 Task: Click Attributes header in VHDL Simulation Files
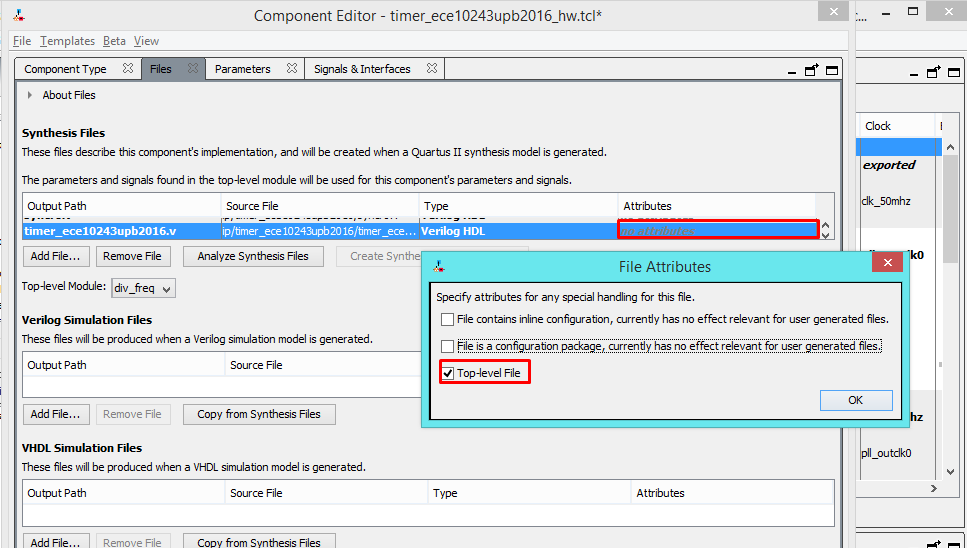point(732,493)
